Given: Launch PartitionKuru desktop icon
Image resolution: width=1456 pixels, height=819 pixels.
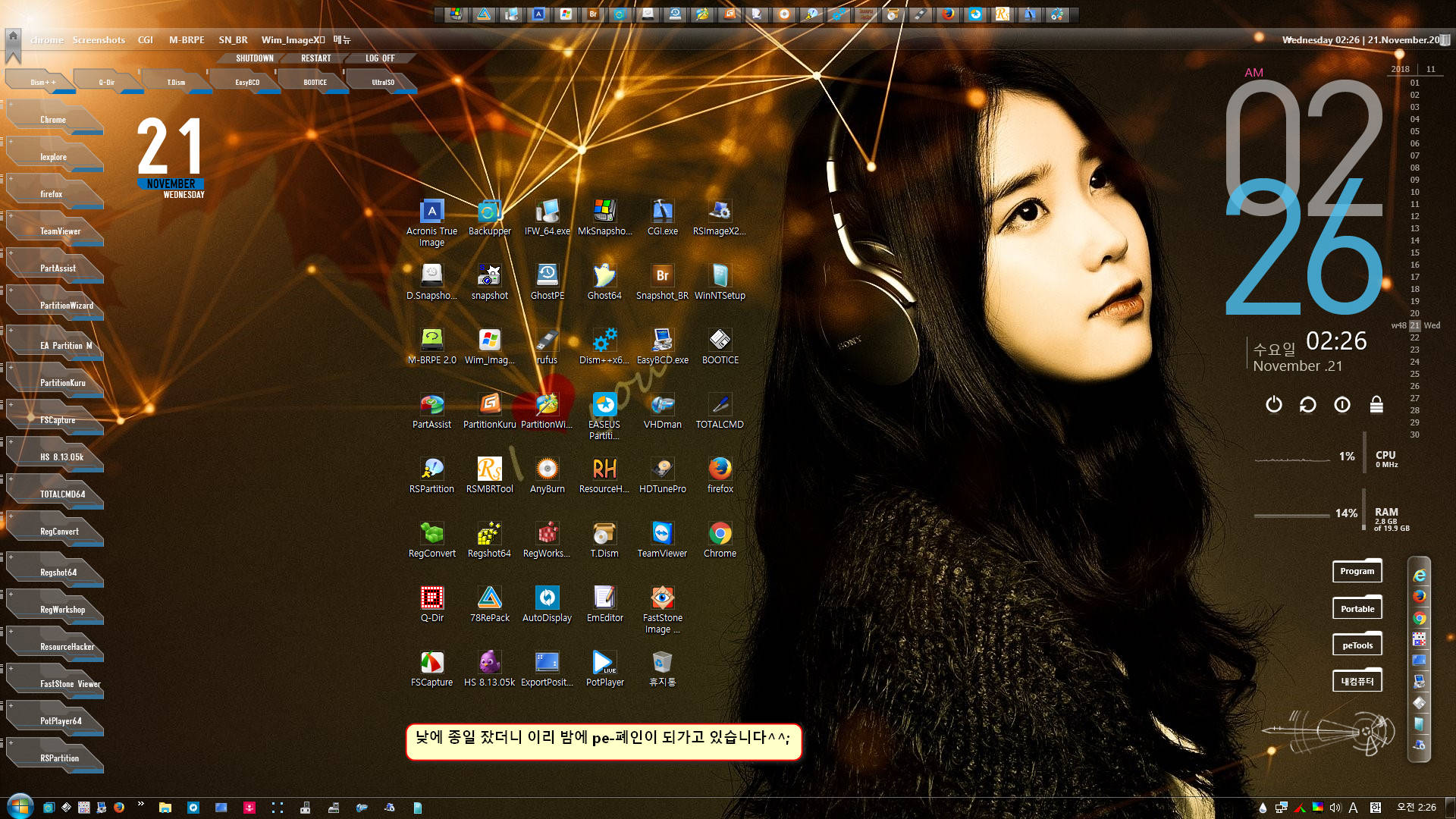Looking at the screenshot, I should point(489,411).
